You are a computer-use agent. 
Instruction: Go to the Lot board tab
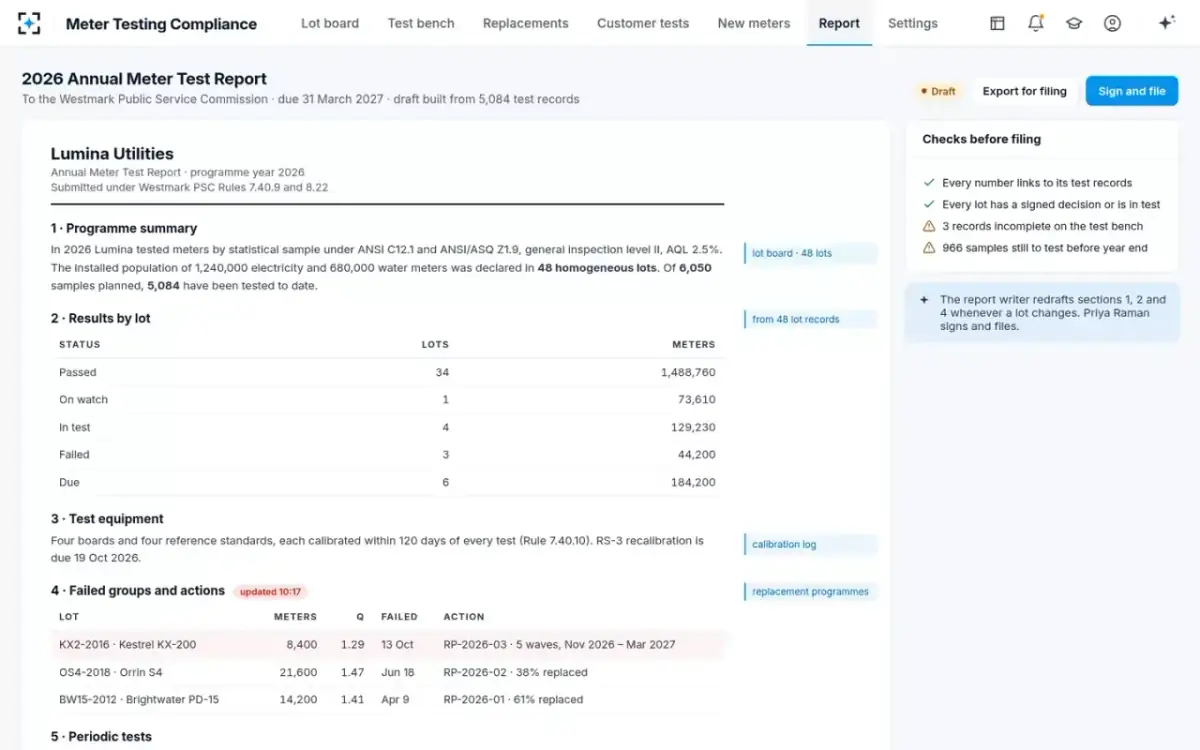pyautogui.click(x=330, y=23)
